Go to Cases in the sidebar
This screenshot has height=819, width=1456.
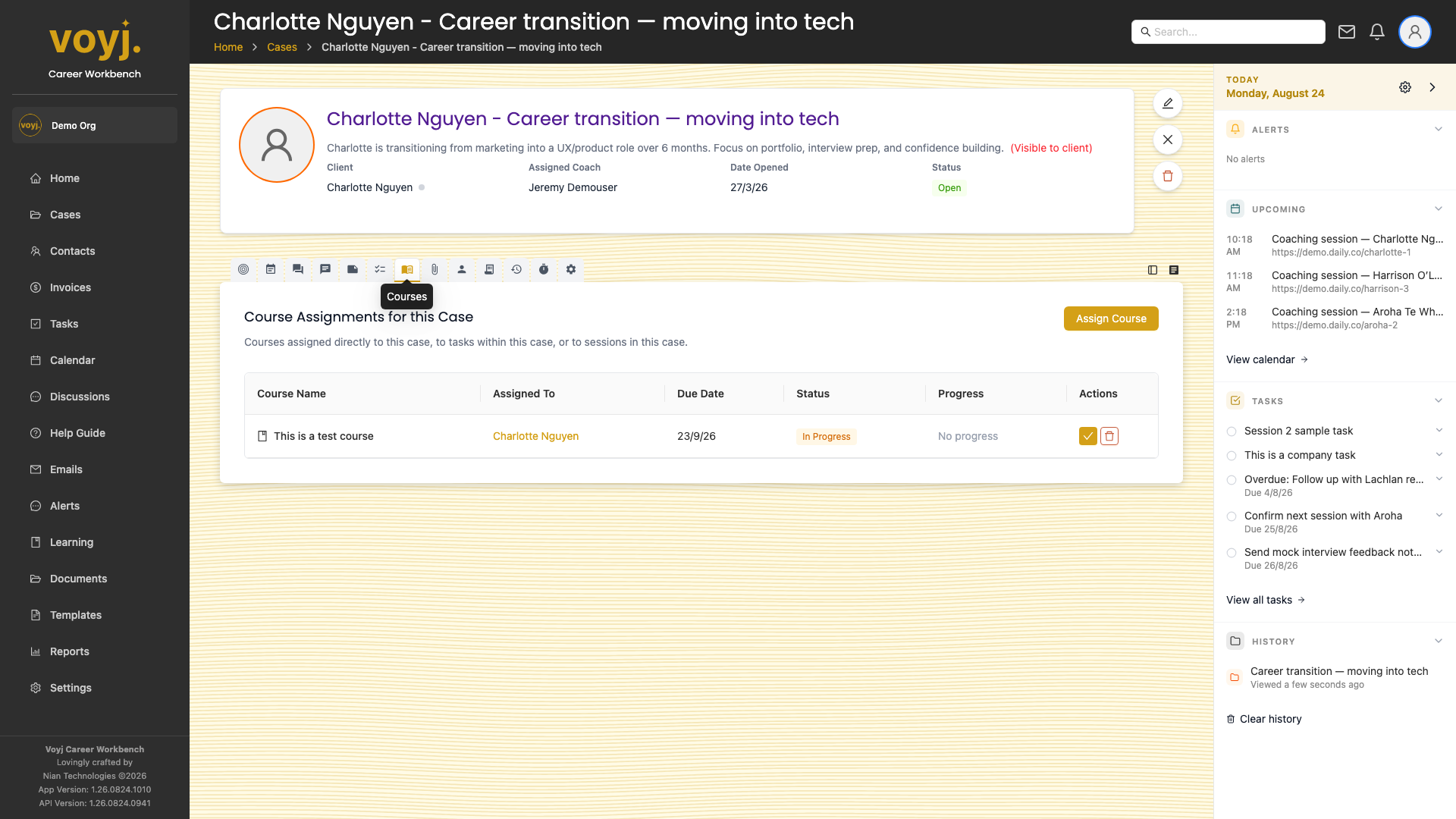click(x=65, y=215)
